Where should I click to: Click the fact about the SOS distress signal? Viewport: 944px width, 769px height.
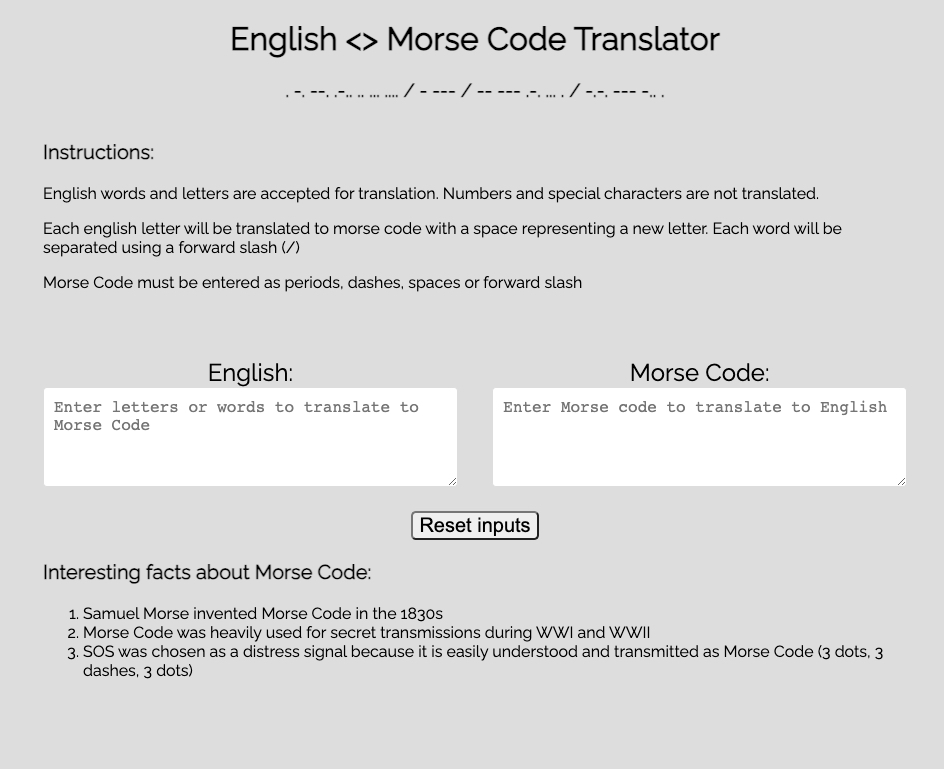(x=483, y=661)
